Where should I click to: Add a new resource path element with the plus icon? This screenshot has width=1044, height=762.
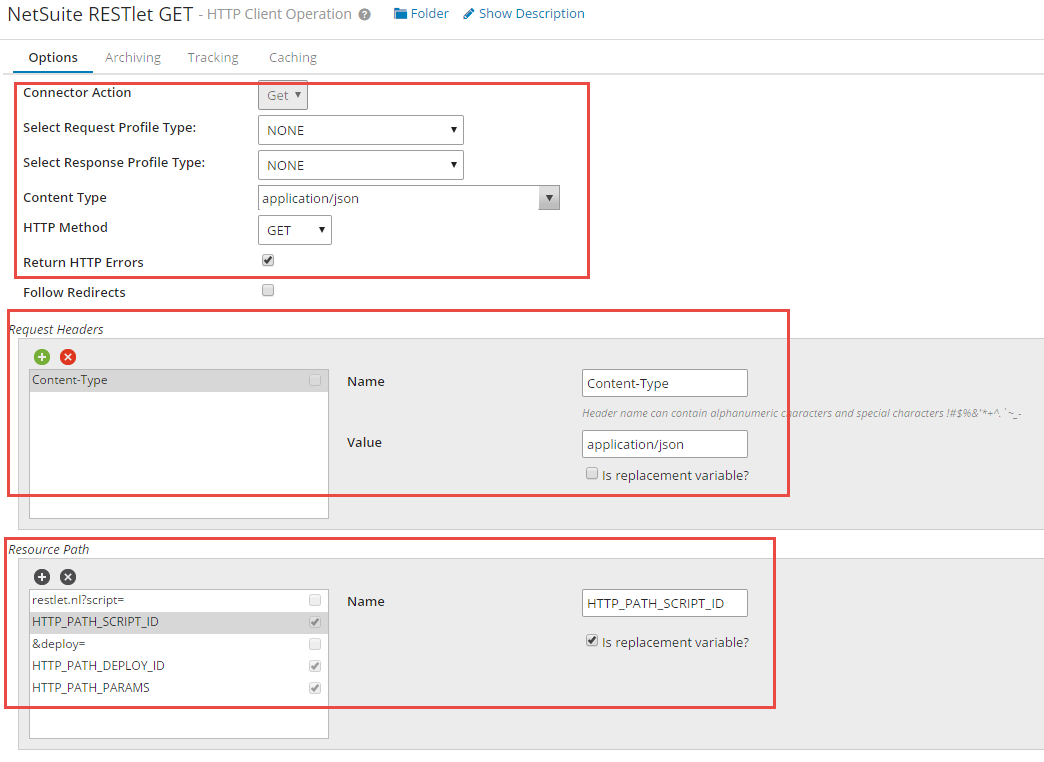pos(41,577)
